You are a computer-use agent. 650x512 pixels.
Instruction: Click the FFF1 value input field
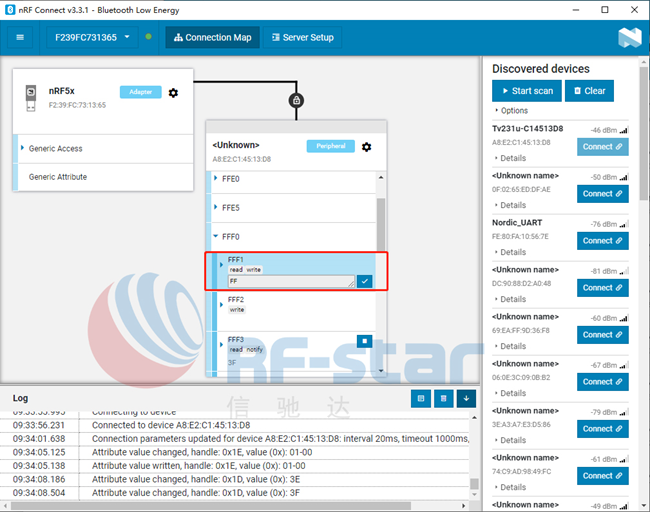tap(291, 281)
